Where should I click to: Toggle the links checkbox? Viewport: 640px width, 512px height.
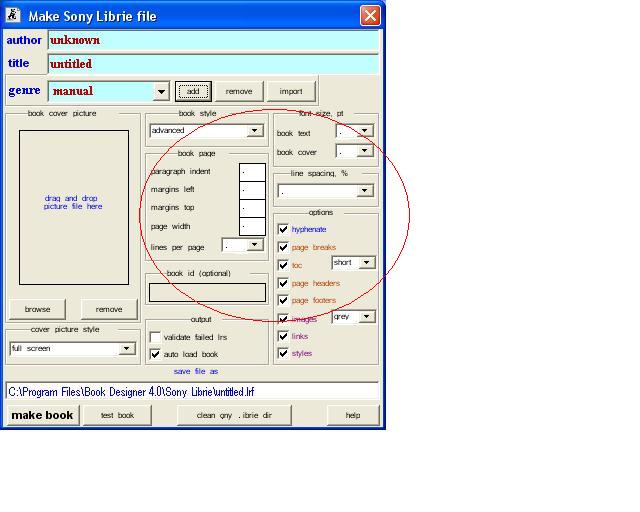pos(283,336)
